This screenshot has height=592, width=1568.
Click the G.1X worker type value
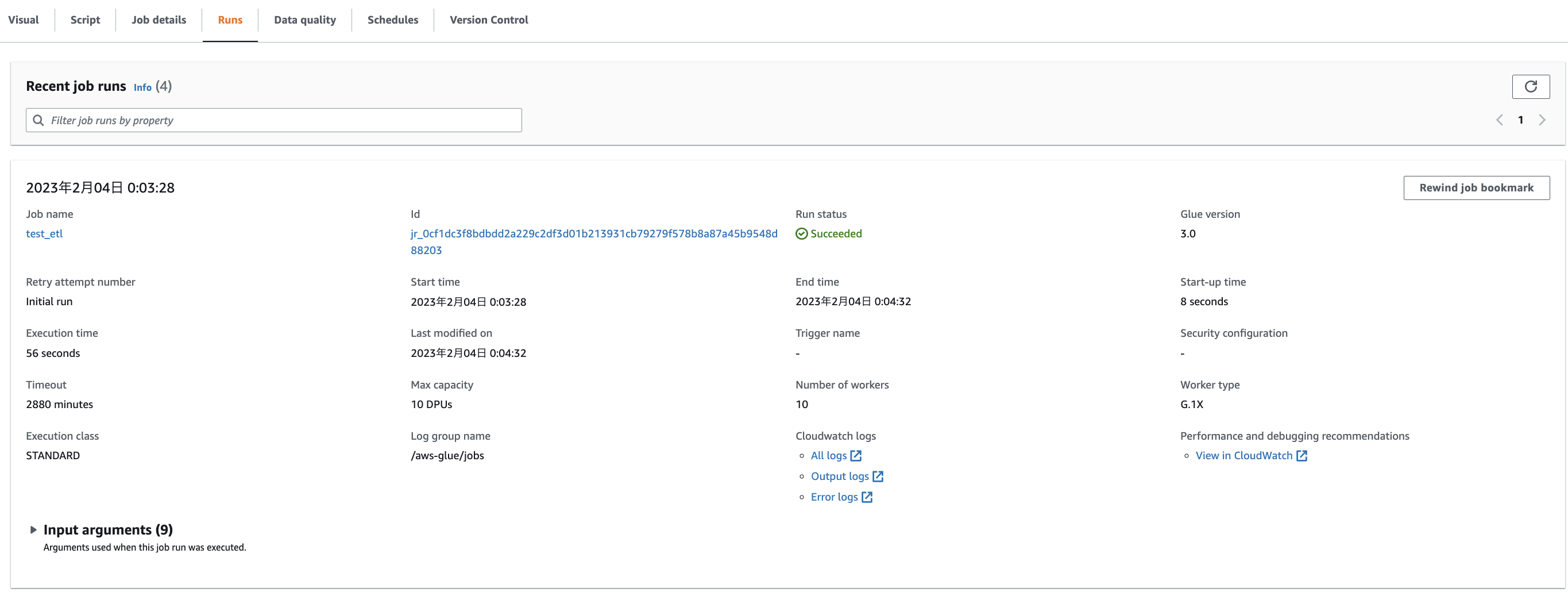[1191, 405]
